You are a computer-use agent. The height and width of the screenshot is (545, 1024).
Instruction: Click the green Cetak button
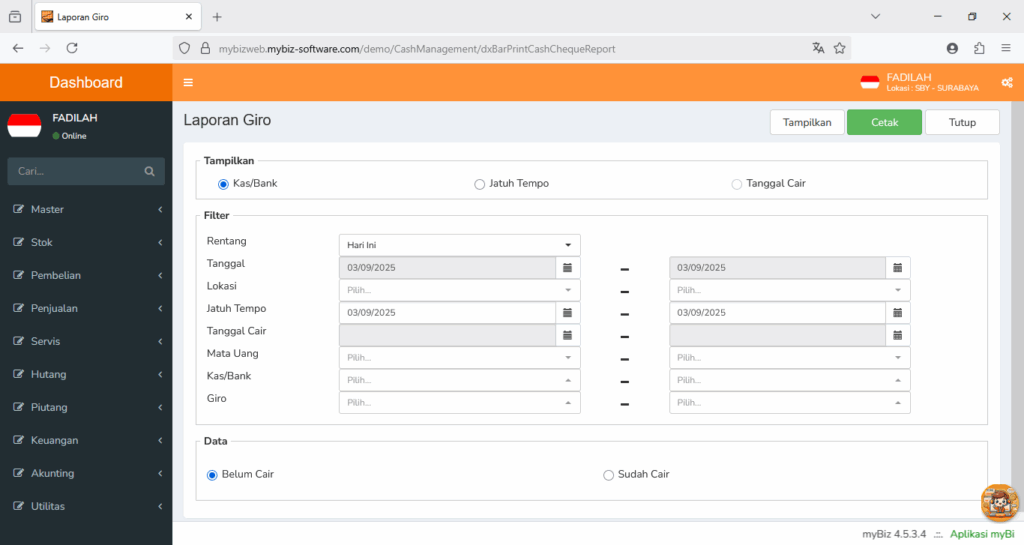tap(884, 123)
